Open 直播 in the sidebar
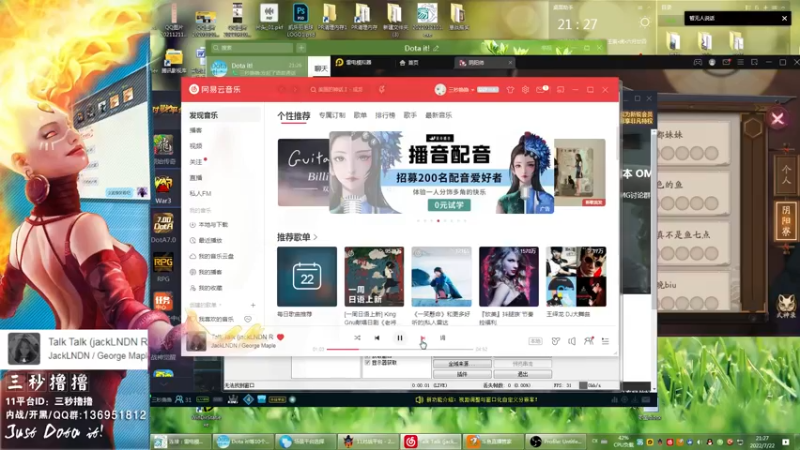800x450 pixels. click(x=196, y=178)
